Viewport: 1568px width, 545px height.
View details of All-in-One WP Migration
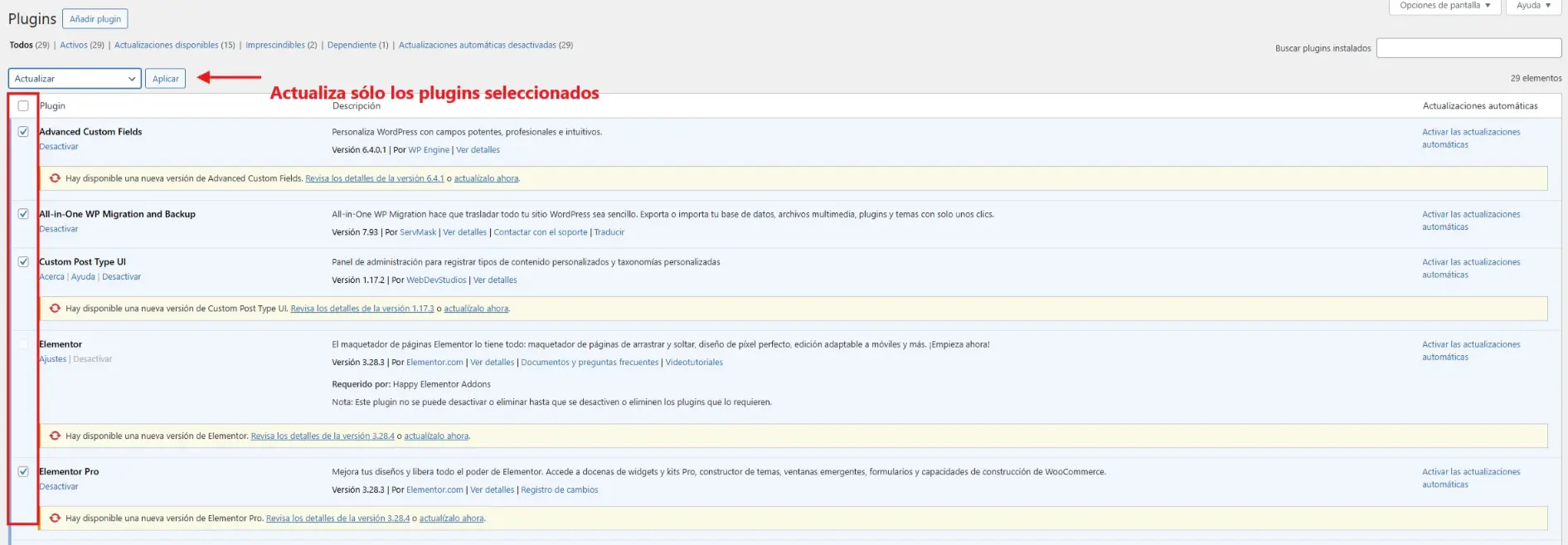(x=464, y=232)
